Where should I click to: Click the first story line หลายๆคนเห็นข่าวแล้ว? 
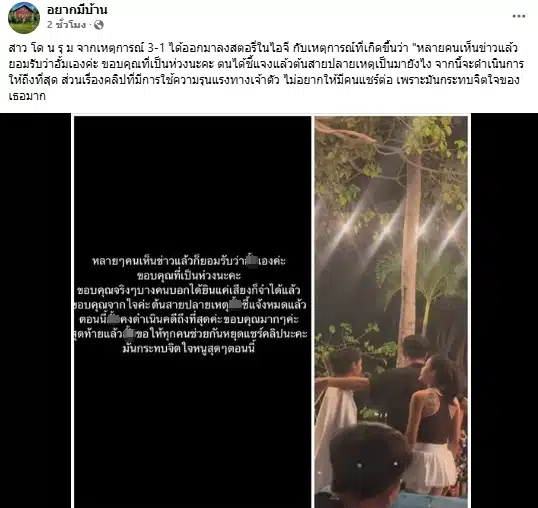point(189,261)
